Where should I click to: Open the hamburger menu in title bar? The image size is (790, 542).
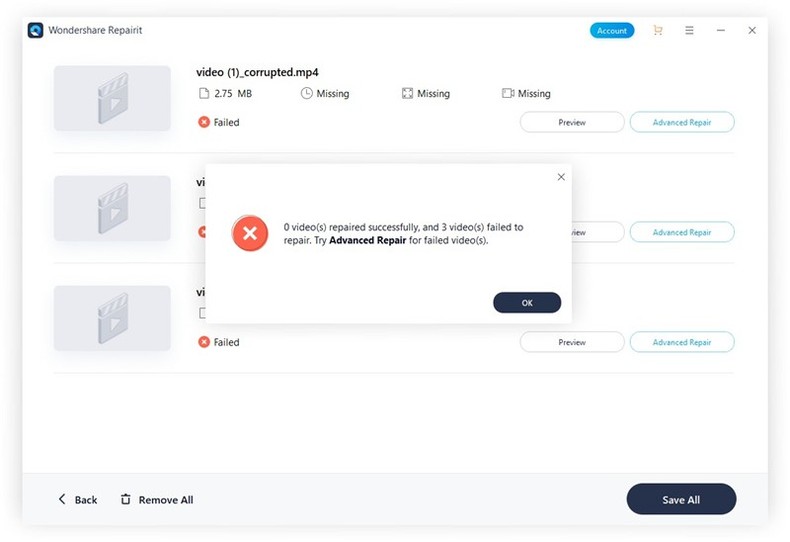(x=689, y=30)
